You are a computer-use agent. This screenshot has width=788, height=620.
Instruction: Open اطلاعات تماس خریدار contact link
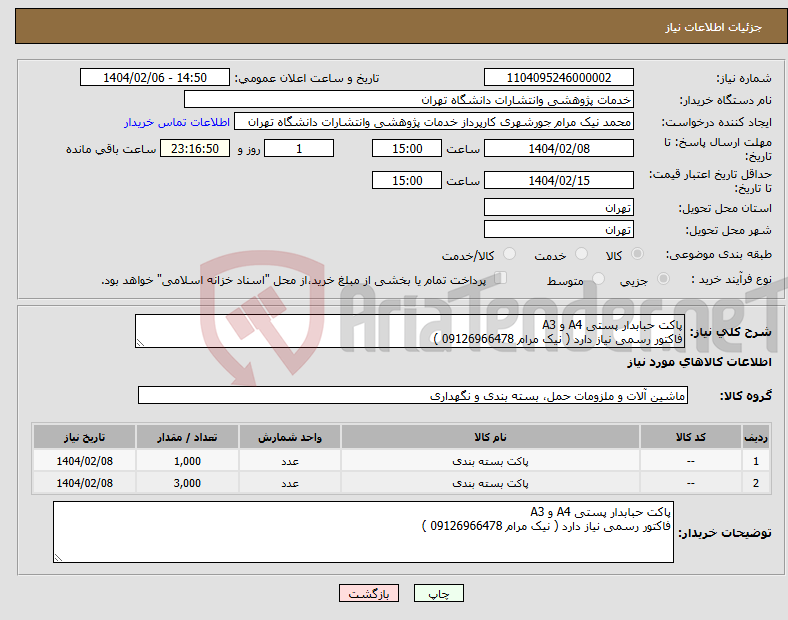pyautogui.click(x=177, y=122)
